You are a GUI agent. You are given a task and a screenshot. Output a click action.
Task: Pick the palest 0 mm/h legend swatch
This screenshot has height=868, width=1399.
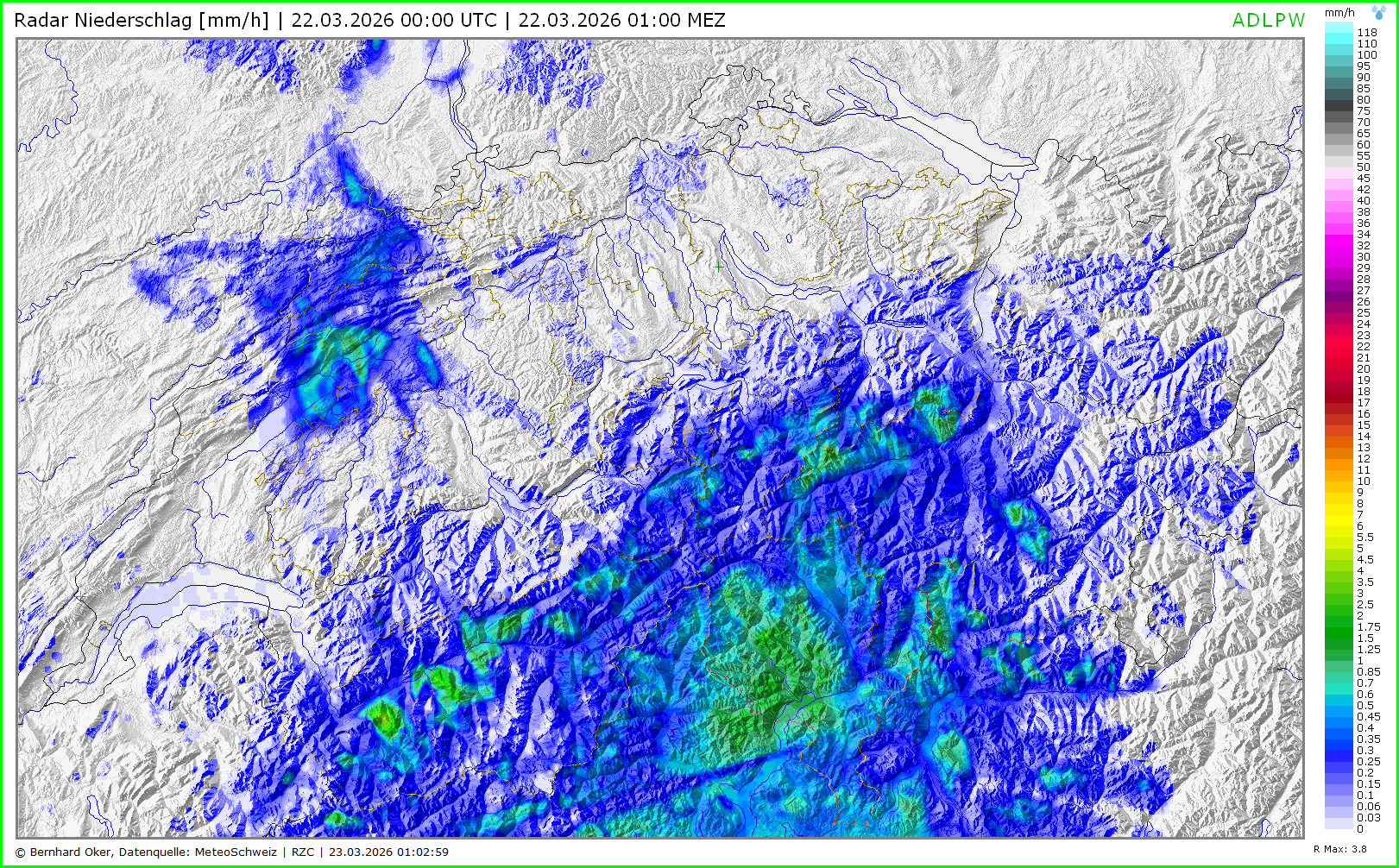[1339, 828]
